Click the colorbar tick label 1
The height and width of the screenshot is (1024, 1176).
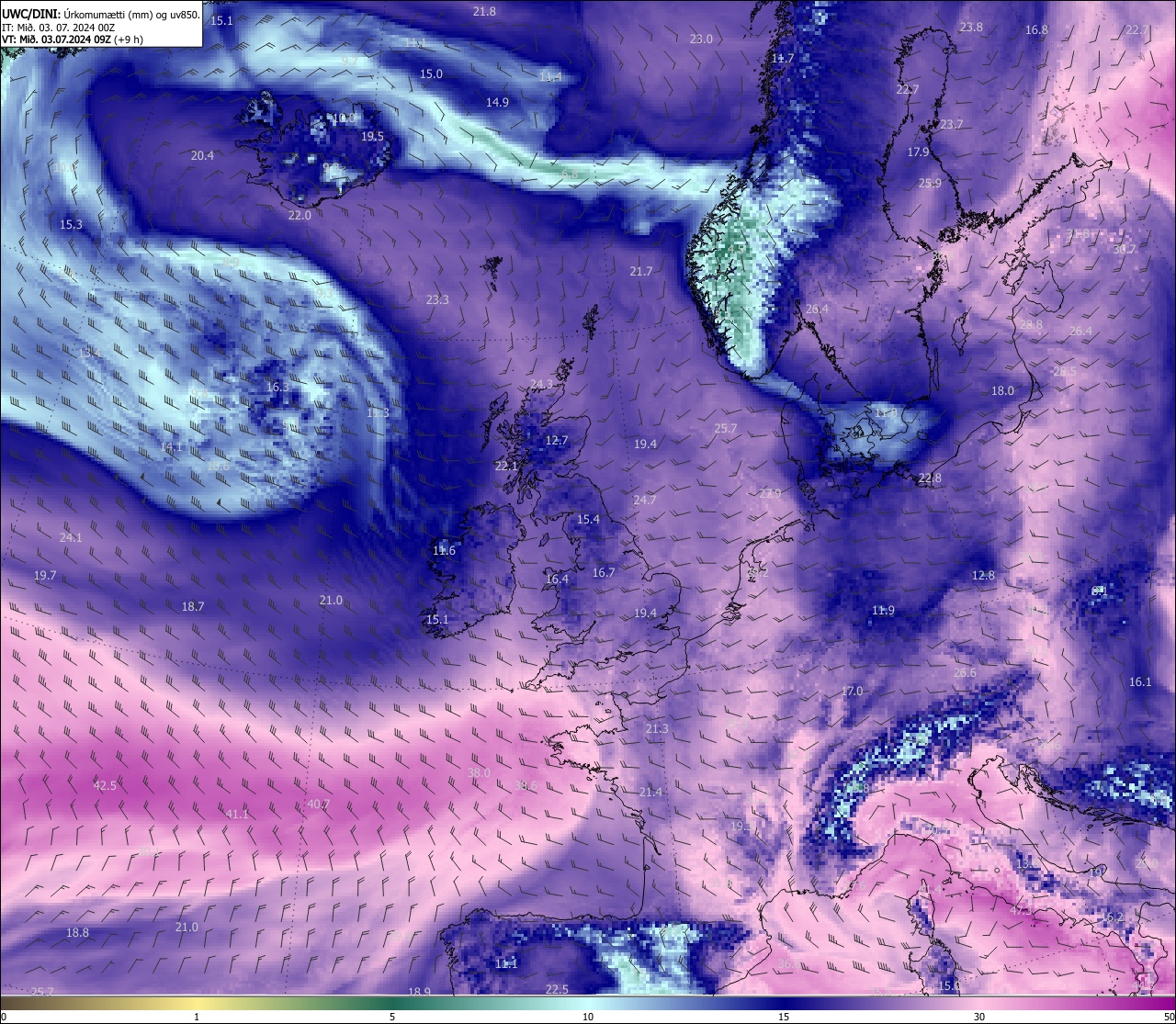pos(197,1018)
